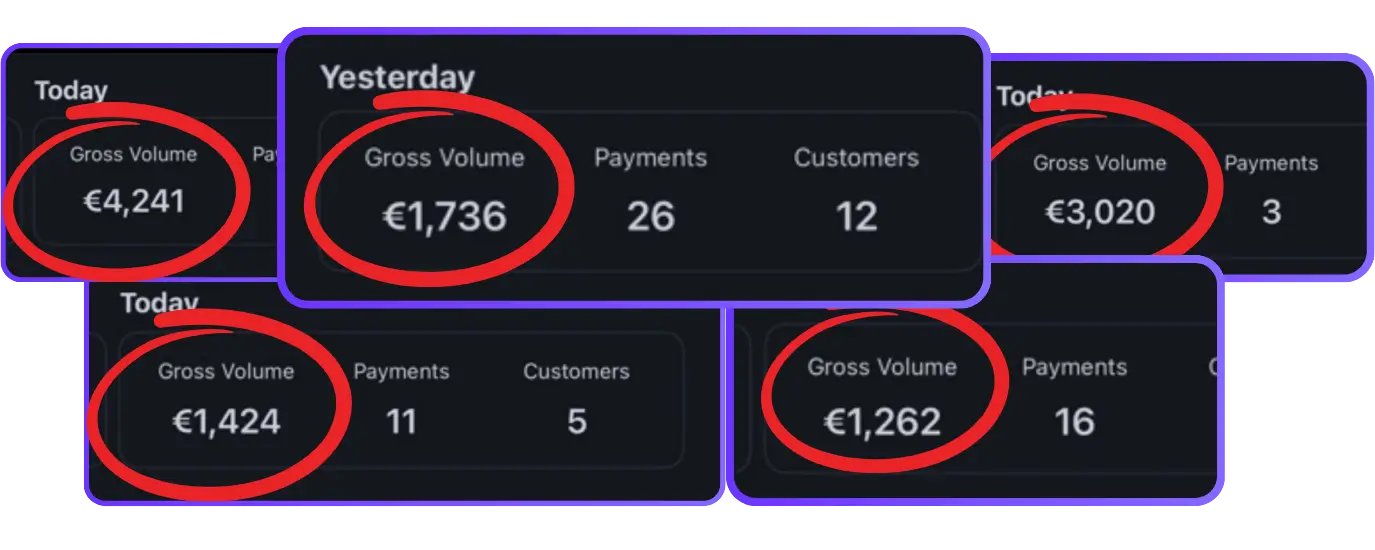
Task: Click the €4,241 gross volume figure
Action: tap(133, 202)
